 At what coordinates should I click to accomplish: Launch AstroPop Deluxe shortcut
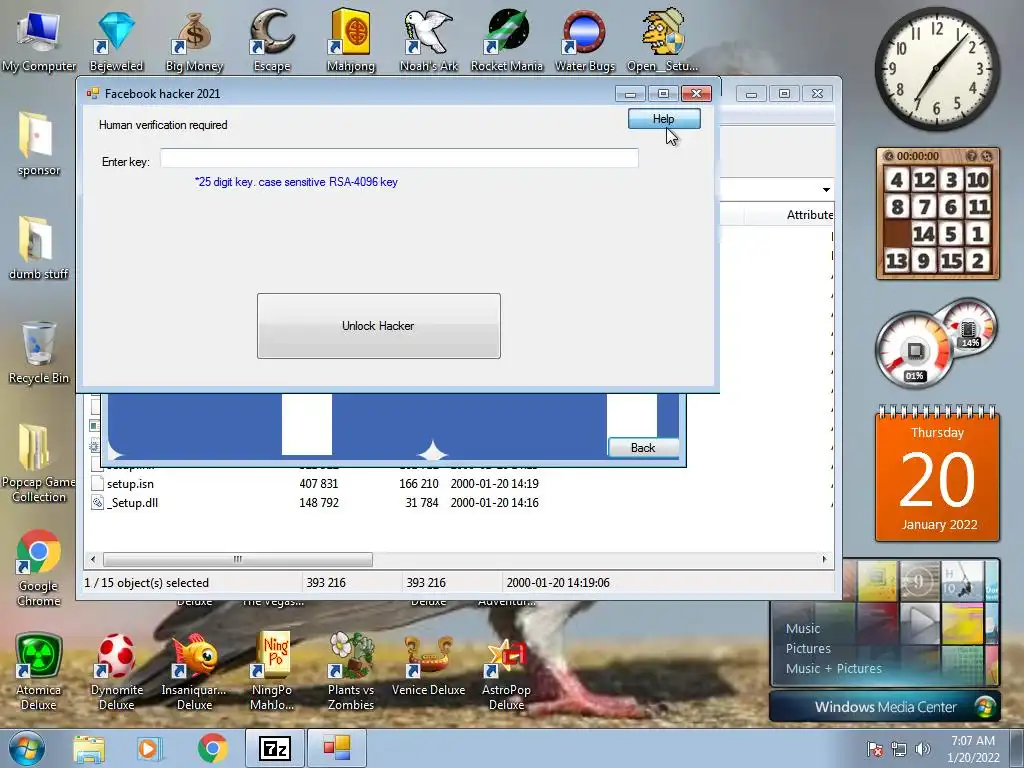[x=507, y=671]
